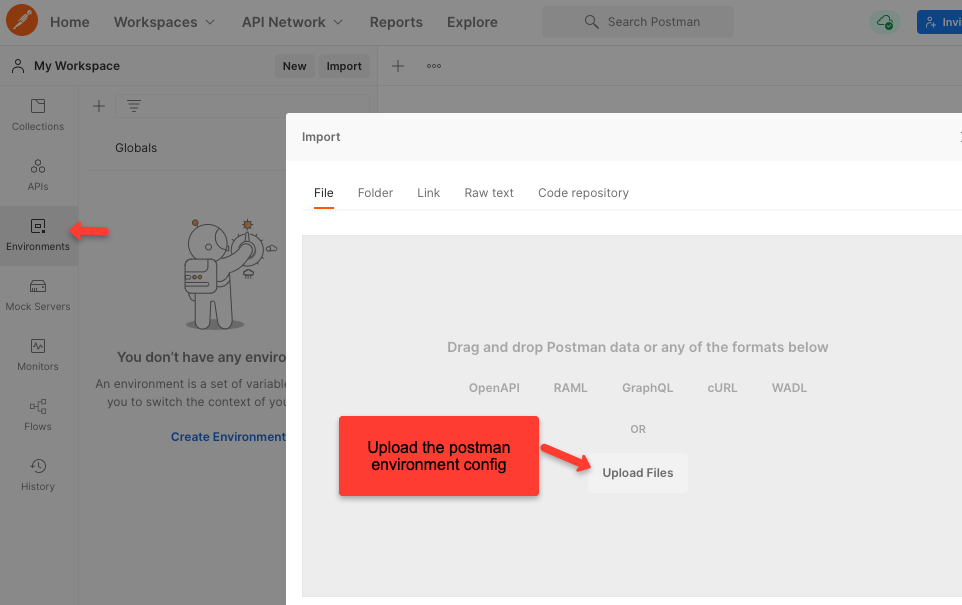Open the Mock Servers sidebar panel

38,296
